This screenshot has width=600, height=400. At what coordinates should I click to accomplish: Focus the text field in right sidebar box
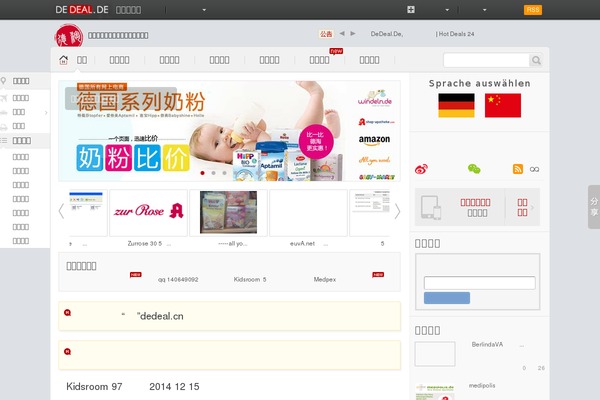click(479, 283)
